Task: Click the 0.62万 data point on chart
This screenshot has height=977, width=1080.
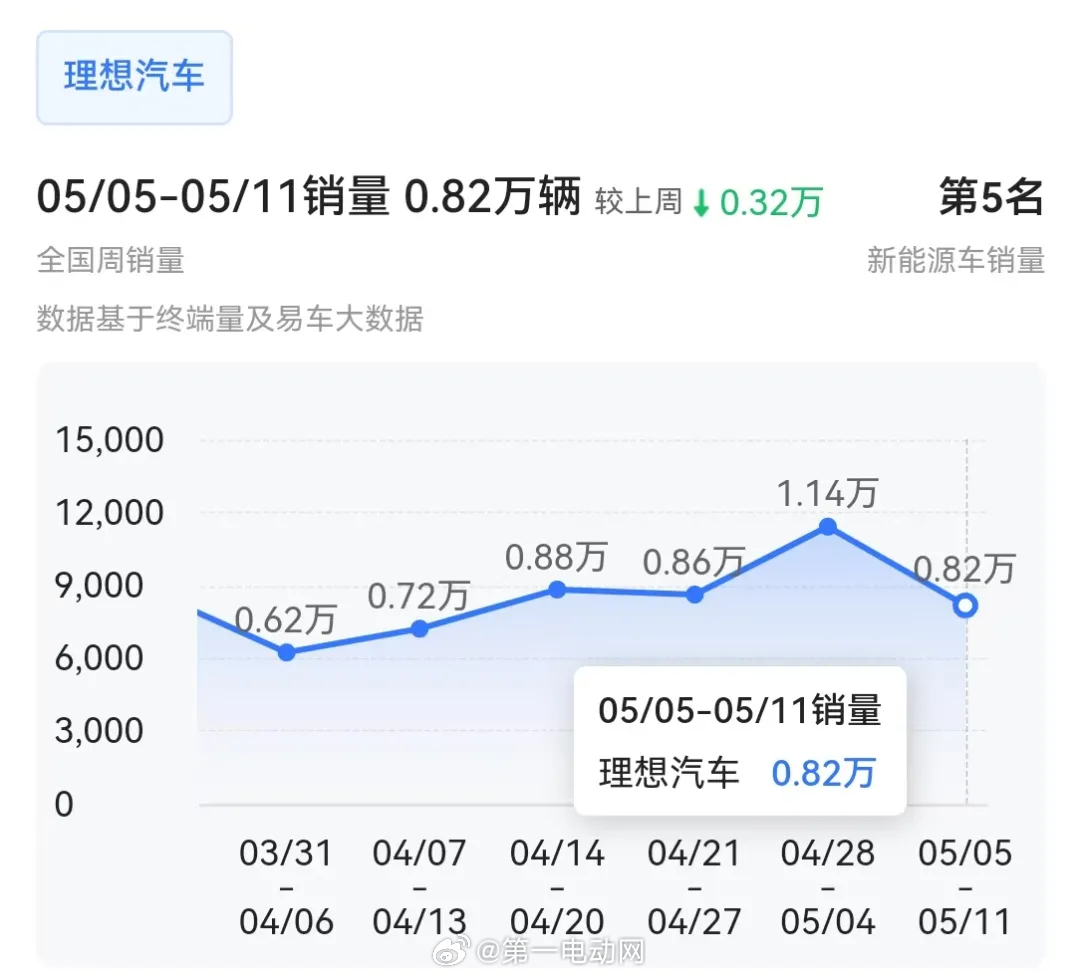Action: [x=287, y=652]
